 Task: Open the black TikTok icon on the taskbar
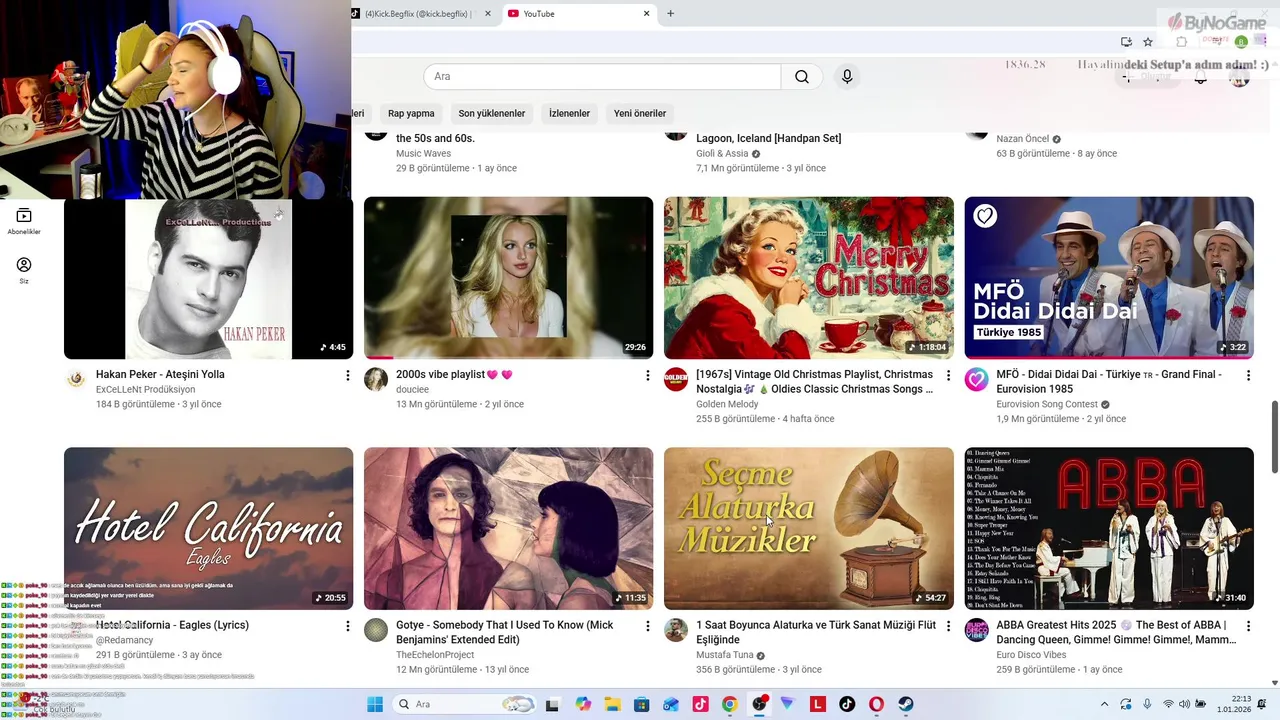tap(847, 704)
